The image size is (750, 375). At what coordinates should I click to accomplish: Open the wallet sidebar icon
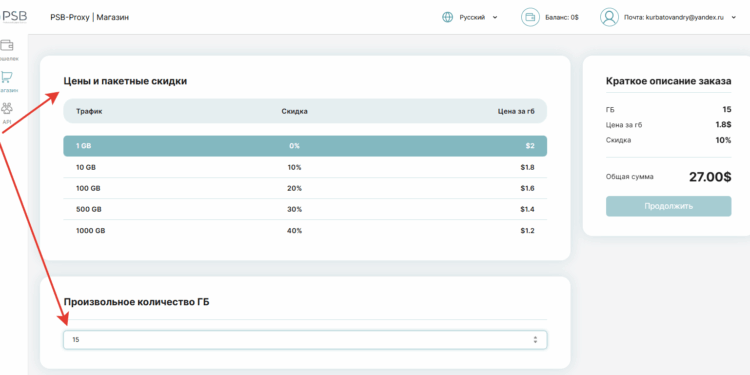click(x=7, y=45)
